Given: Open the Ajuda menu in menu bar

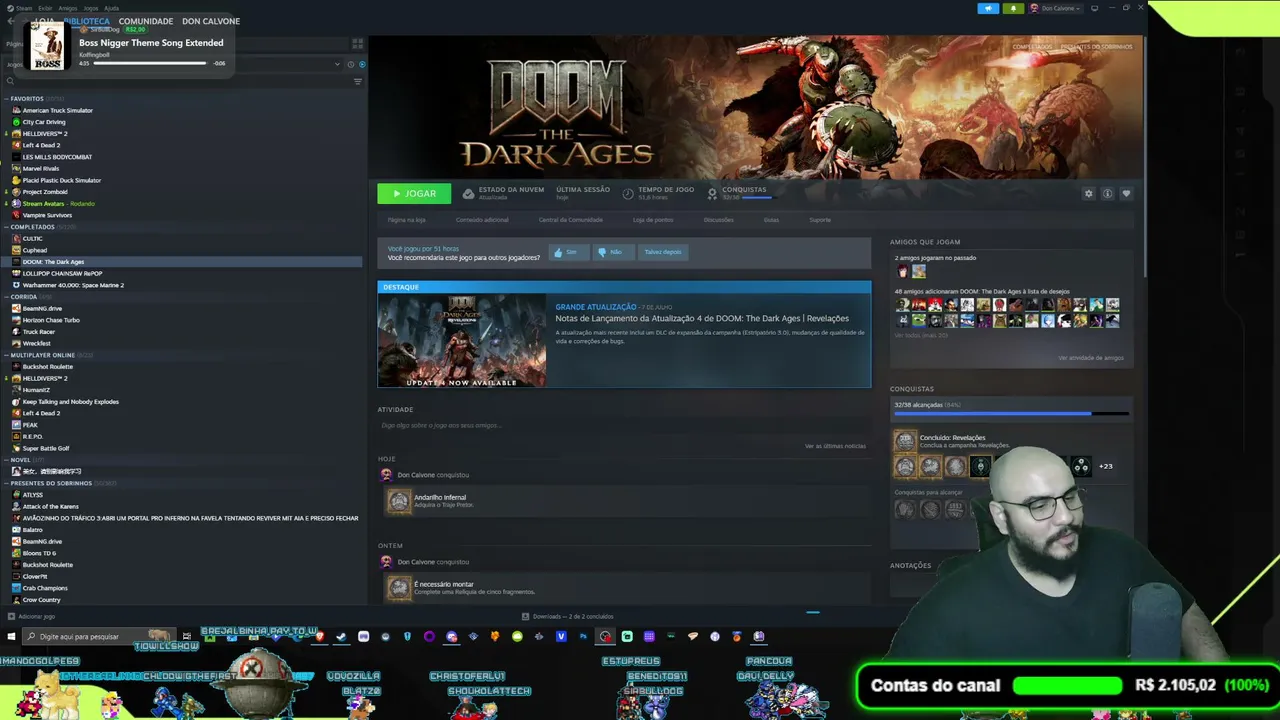Looking at the screenshot, I should [111, 8].
